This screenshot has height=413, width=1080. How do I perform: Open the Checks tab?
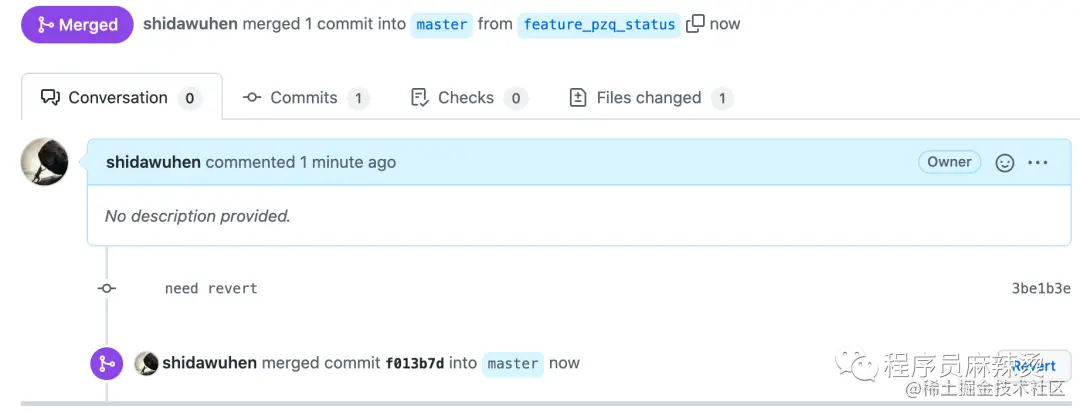tap(466, 98)
